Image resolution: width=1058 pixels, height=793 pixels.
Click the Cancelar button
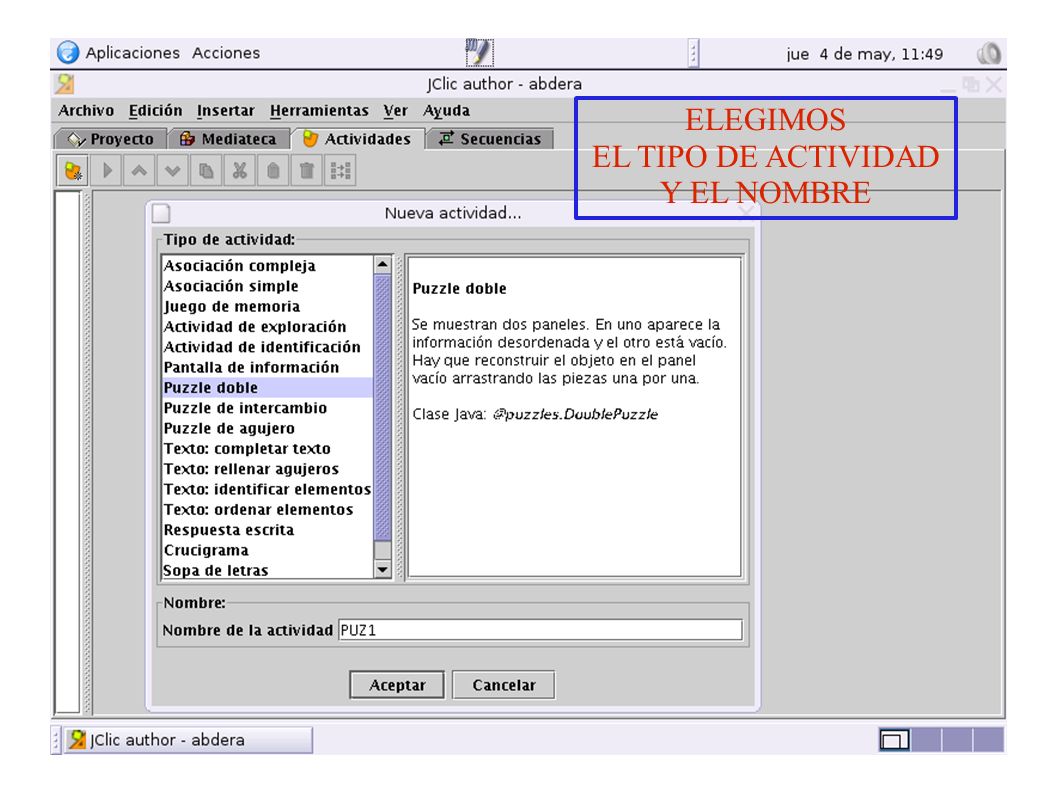click(x=503, y=685)
